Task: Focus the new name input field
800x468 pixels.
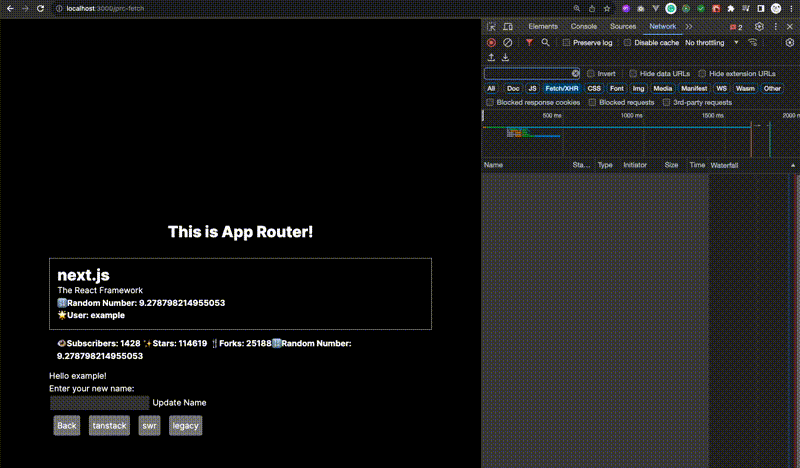Action: tap(99, 403)
